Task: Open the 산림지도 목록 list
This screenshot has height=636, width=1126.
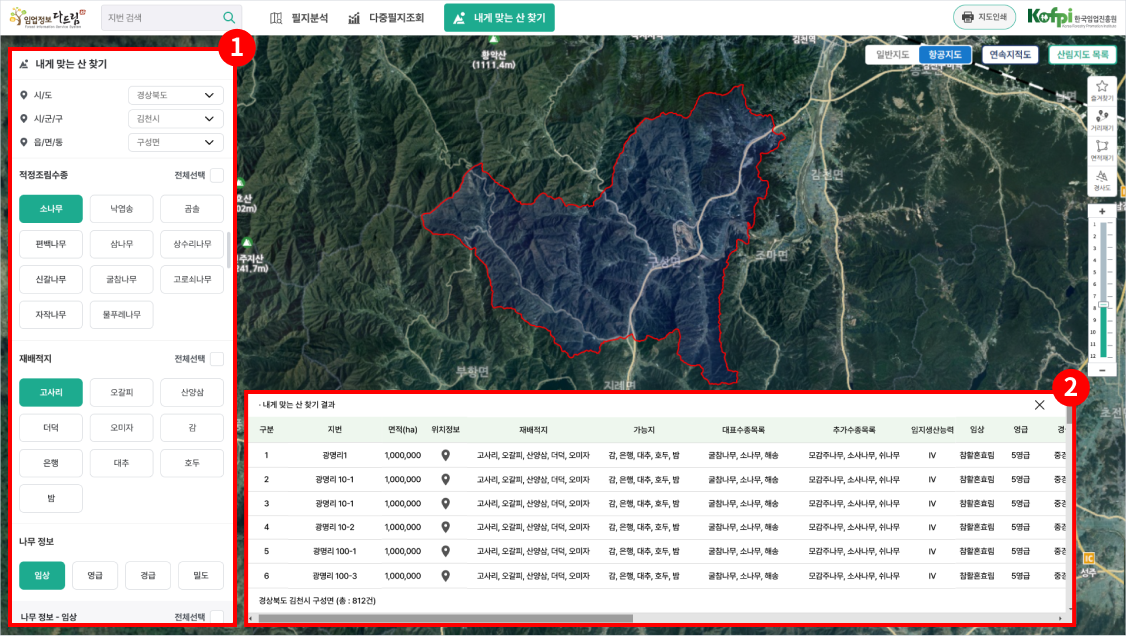Action: [x=1082, y=55]
